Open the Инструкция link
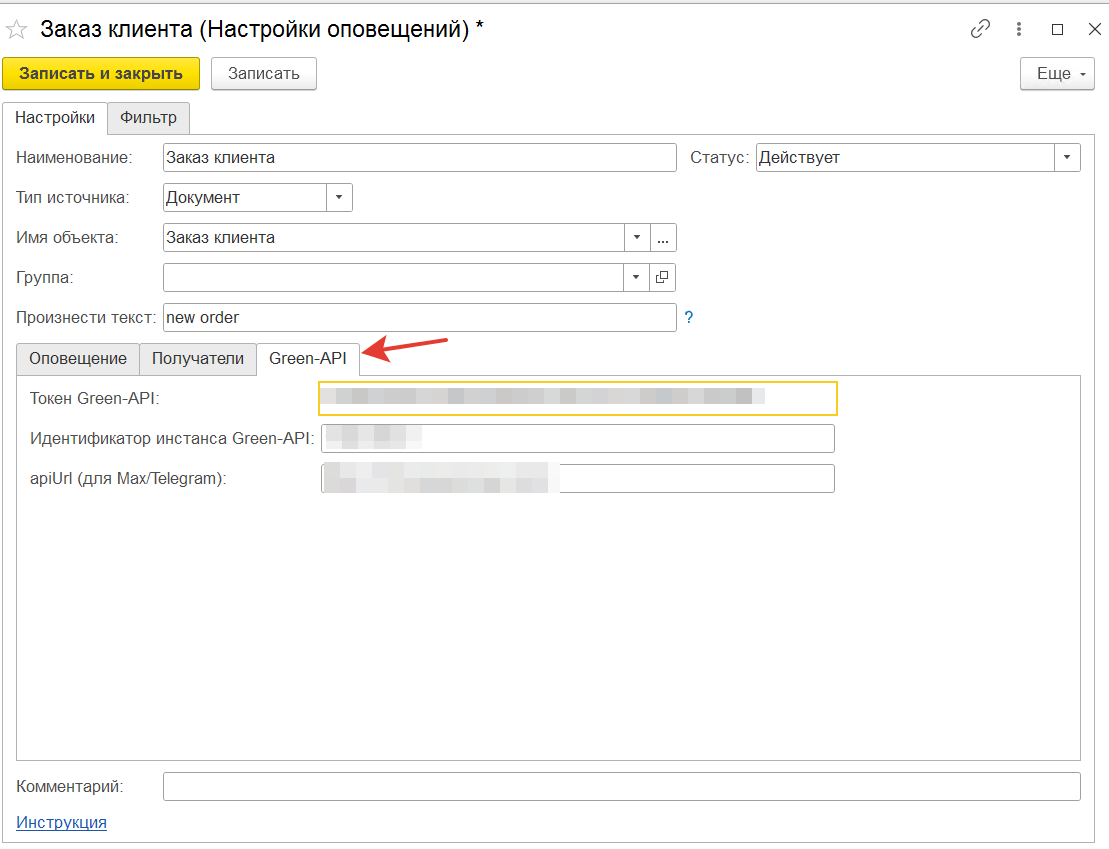 pyautogui.click(x=62, y=822)
